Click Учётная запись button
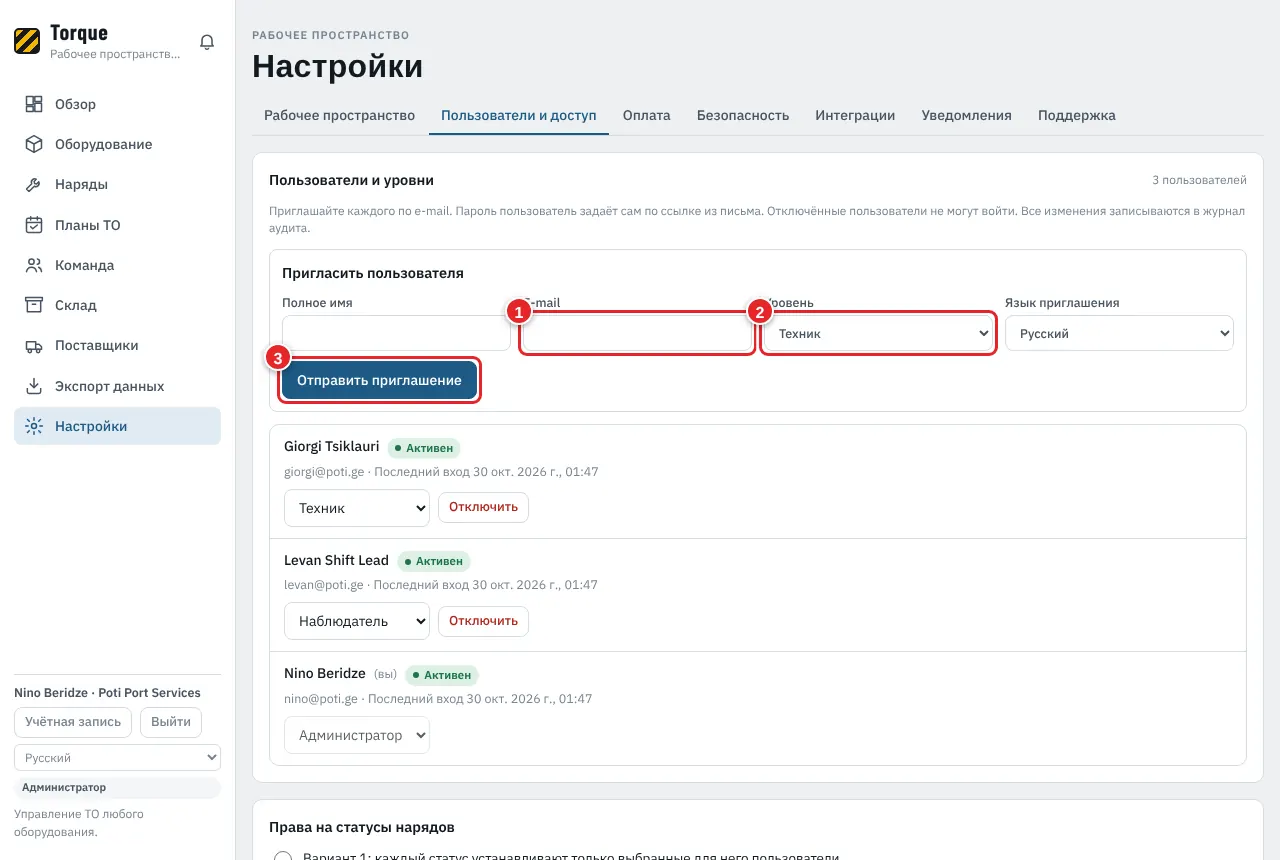 coord(73,722)
